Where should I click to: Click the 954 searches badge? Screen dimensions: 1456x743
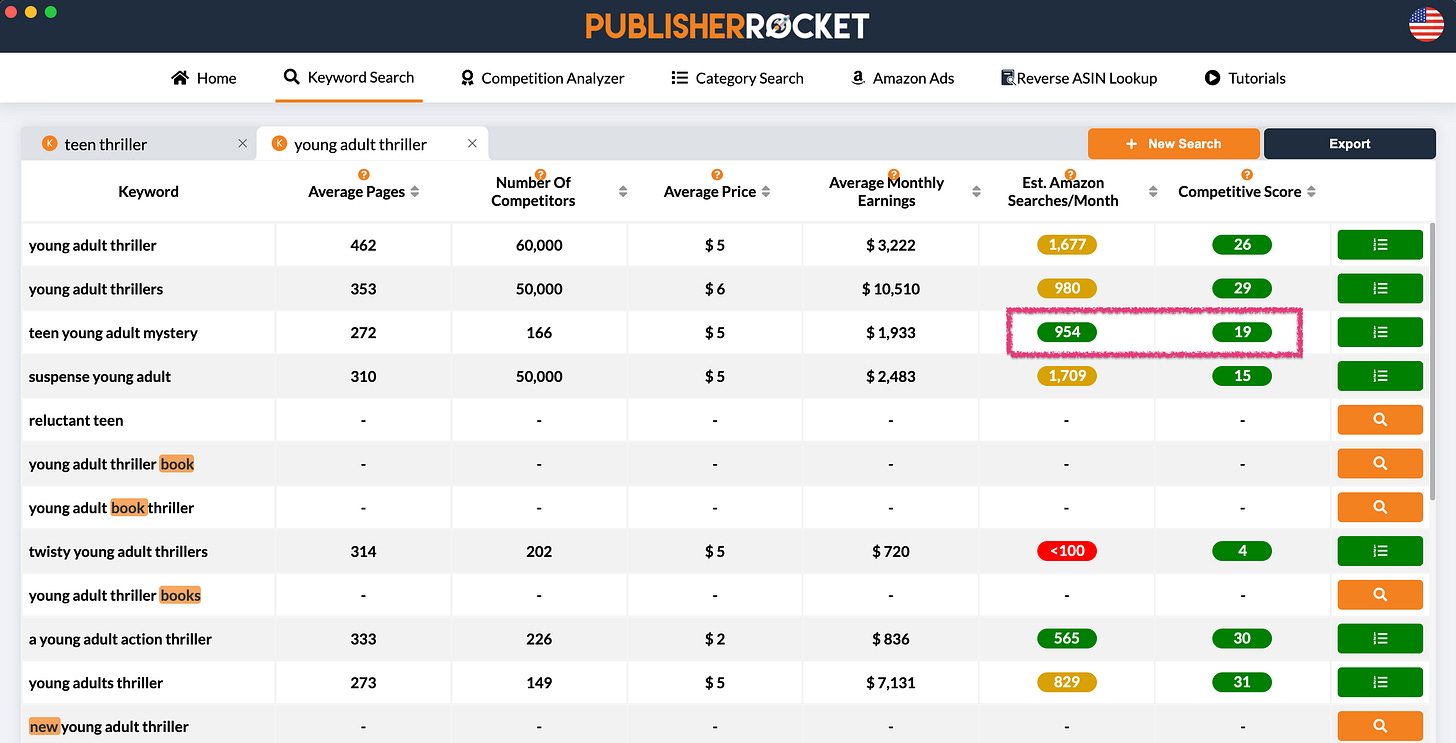[x=1067, y=332]
